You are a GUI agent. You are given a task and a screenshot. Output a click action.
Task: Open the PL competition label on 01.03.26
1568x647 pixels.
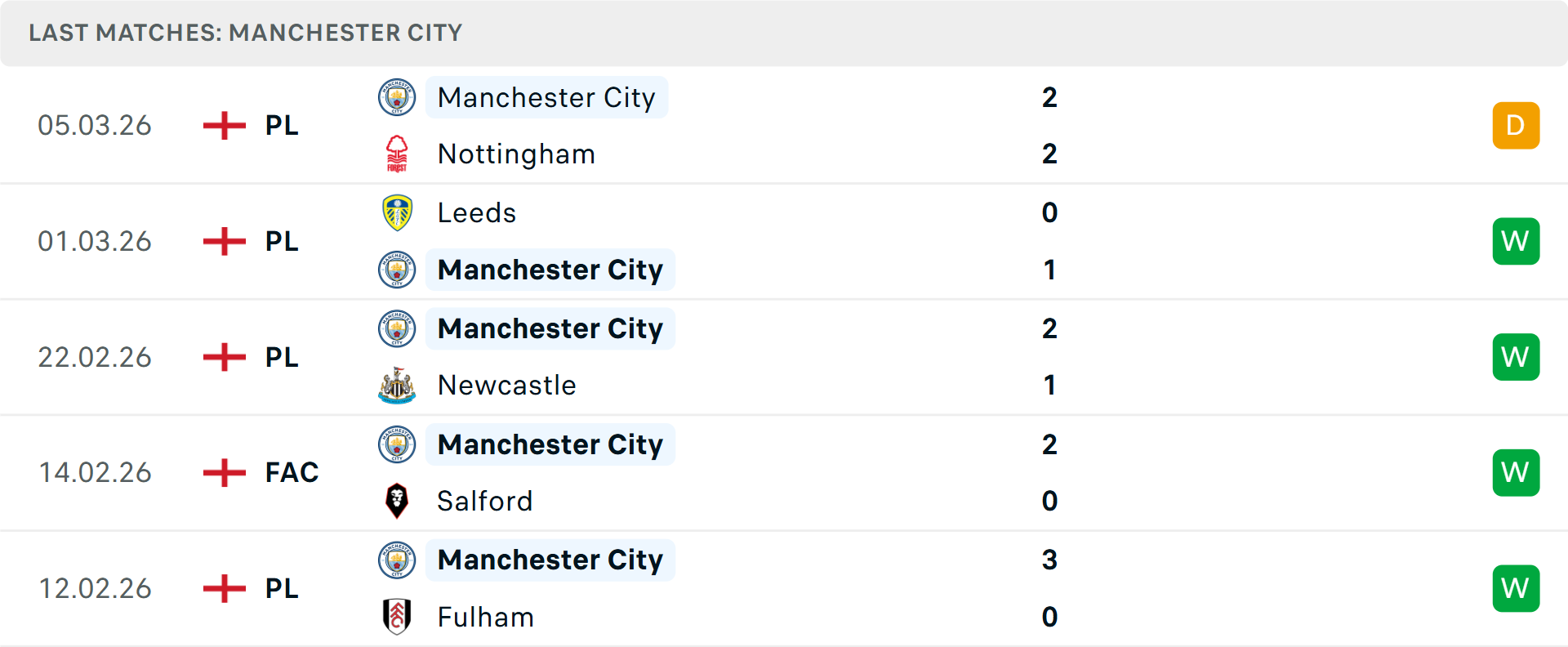tap(280, 241)
